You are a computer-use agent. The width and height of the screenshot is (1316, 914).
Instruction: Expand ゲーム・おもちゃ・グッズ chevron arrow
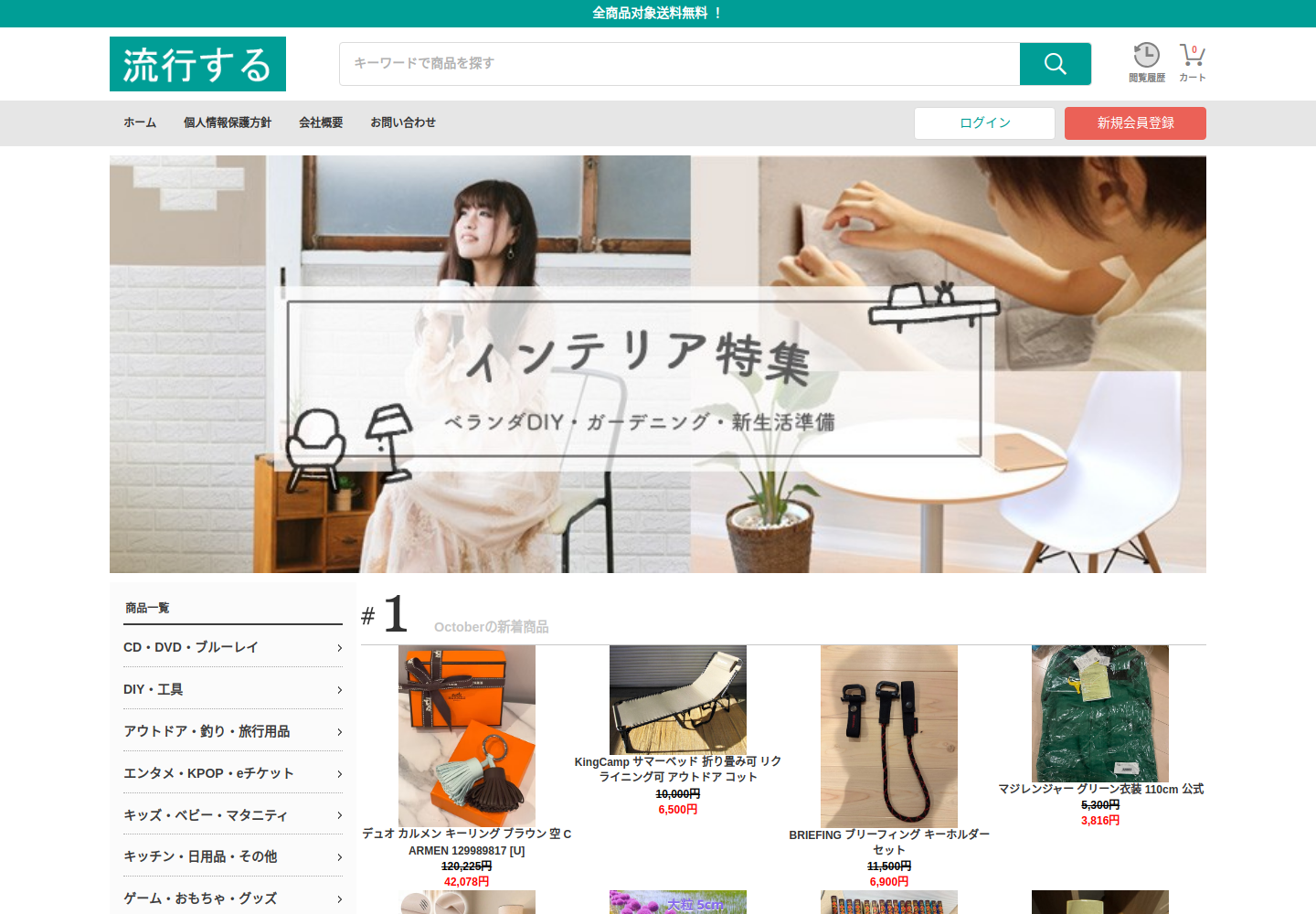pos(339,899)
